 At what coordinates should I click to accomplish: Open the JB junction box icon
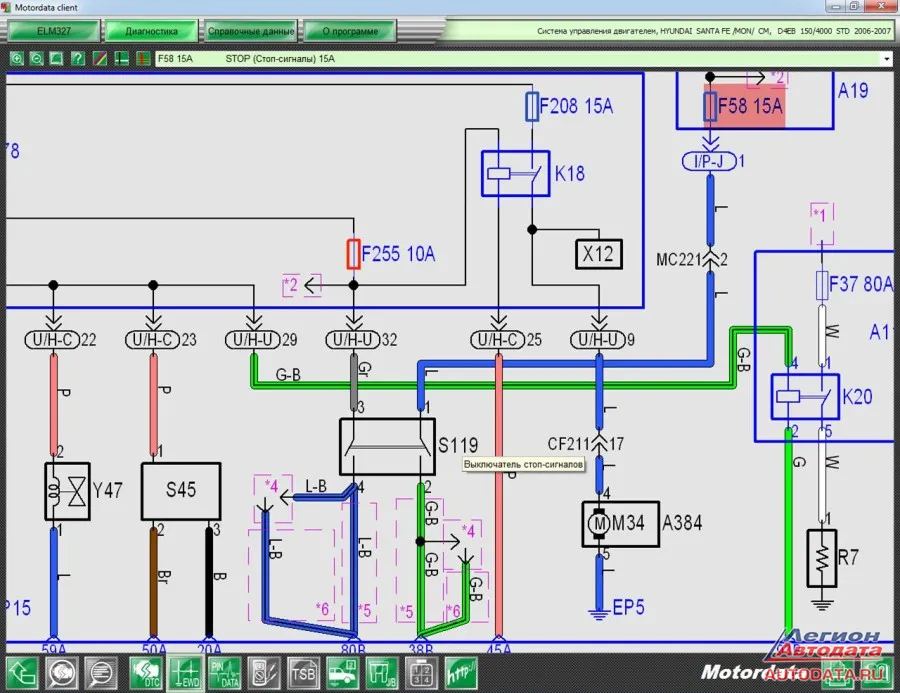tap(382, 672)
